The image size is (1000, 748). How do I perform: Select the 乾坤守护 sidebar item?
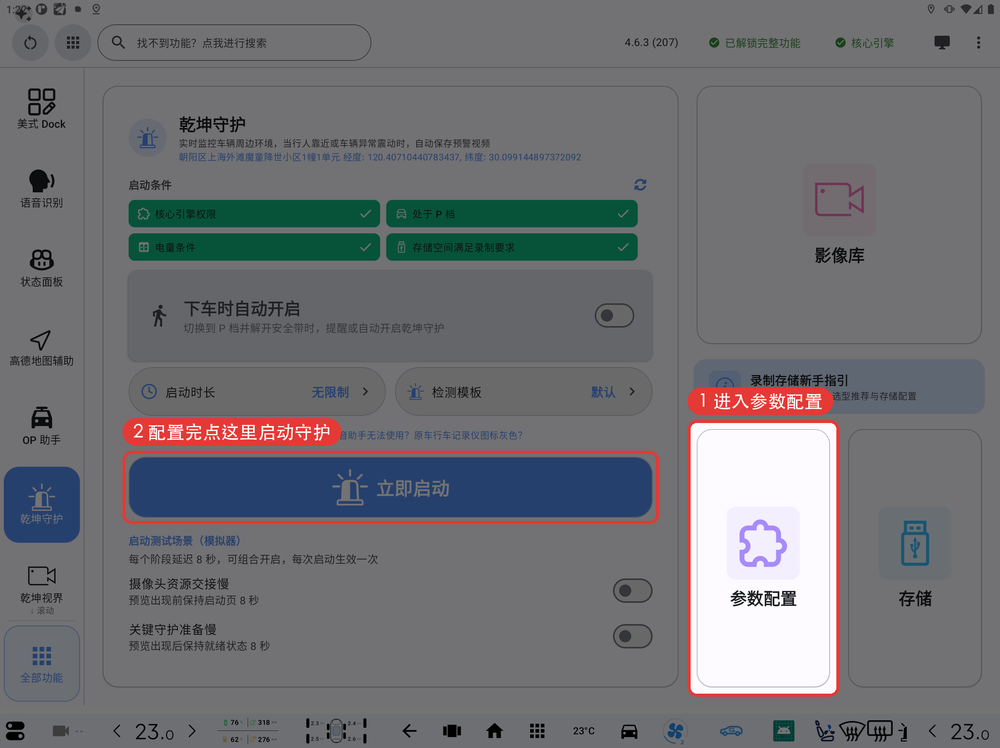click(x=41, y=504)
